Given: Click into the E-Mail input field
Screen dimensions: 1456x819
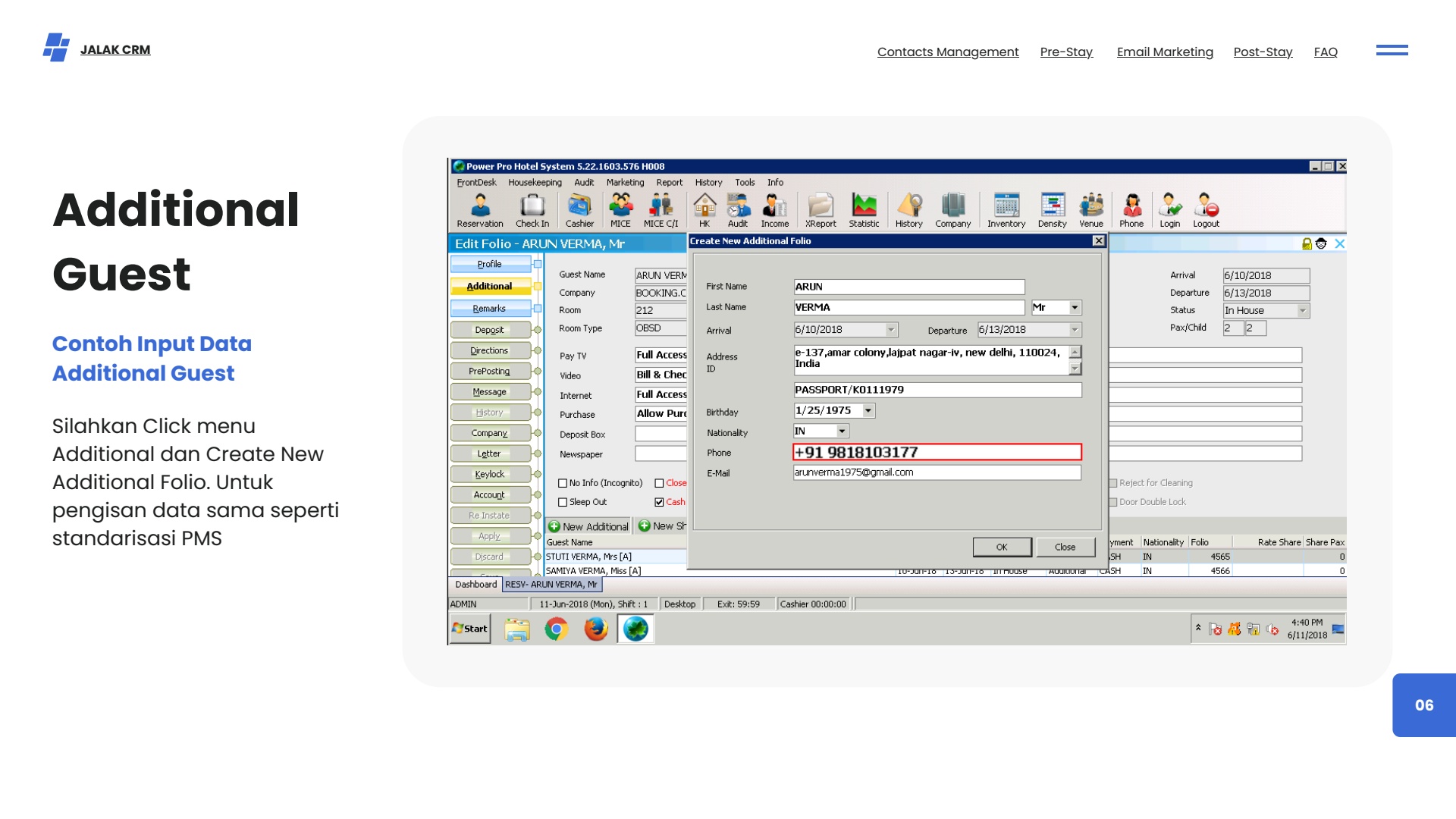Looking at the screenshot, I should [x=937, y=472].
